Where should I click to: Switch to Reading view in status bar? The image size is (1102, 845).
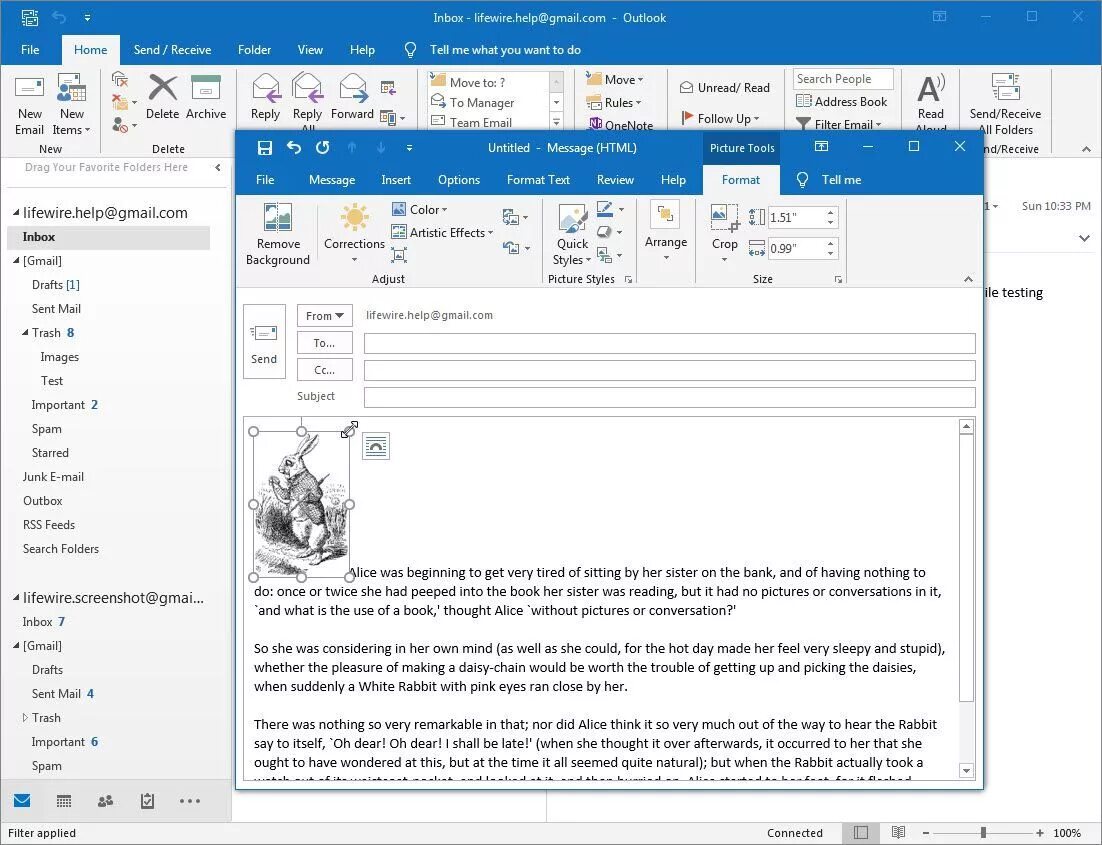(897, 832)
